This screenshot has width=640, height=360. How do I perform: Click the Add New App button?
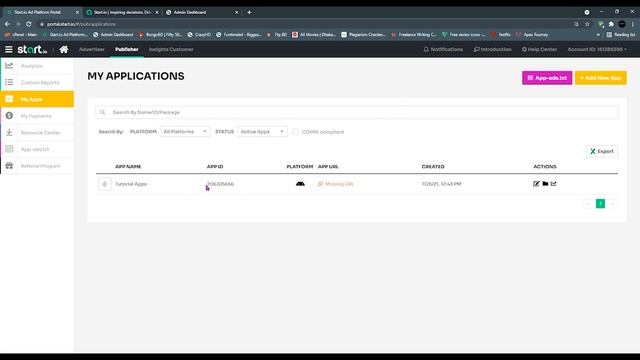(x=600, y=78)
